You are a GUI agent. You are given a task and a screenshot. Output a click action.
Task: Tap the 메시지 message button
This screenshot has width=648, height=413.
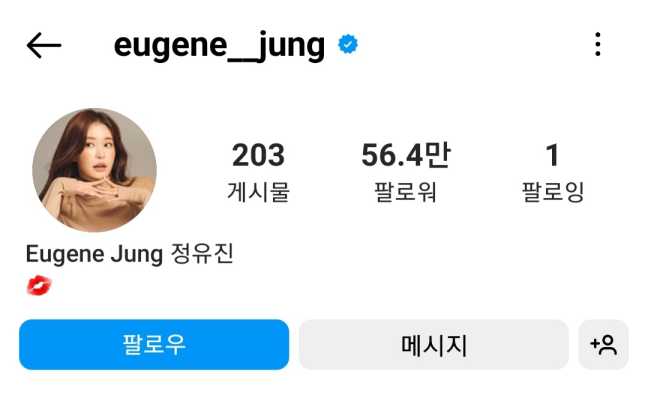click(x=434, y=345)
